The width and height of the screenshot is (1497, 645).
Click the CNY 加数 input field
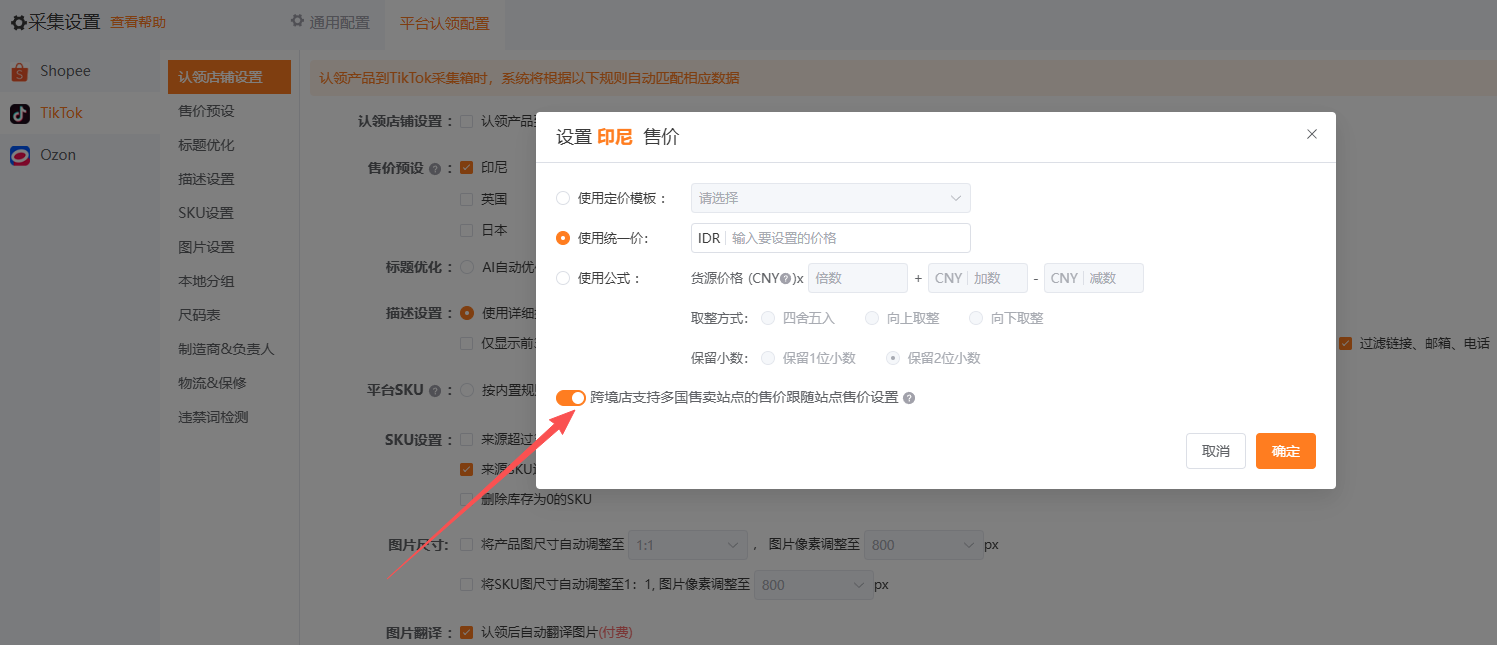point(978,278)
